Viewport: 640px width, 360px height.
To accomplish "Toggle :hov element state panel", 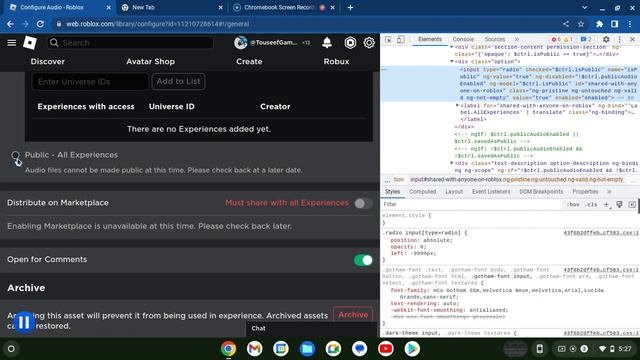I will click(573, 204).
